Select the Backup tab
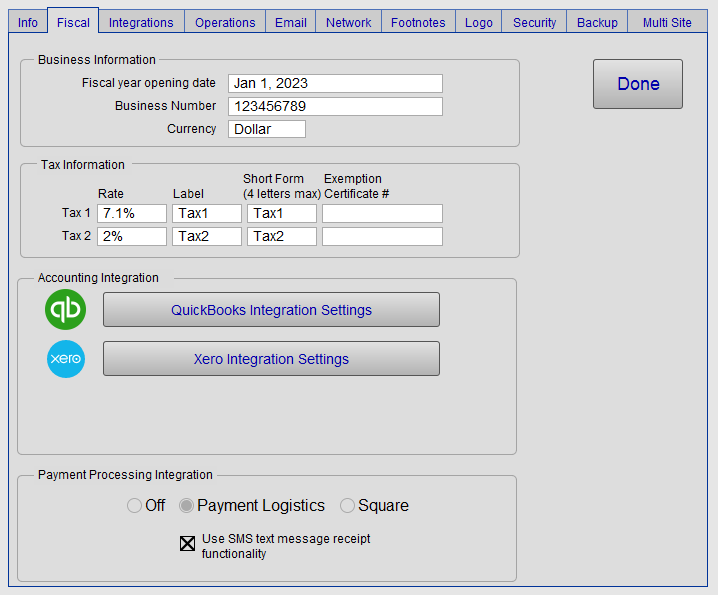Image resolution: width=718 pixels, height=595 pixels. pyautogui.click(x=597, y=22)
